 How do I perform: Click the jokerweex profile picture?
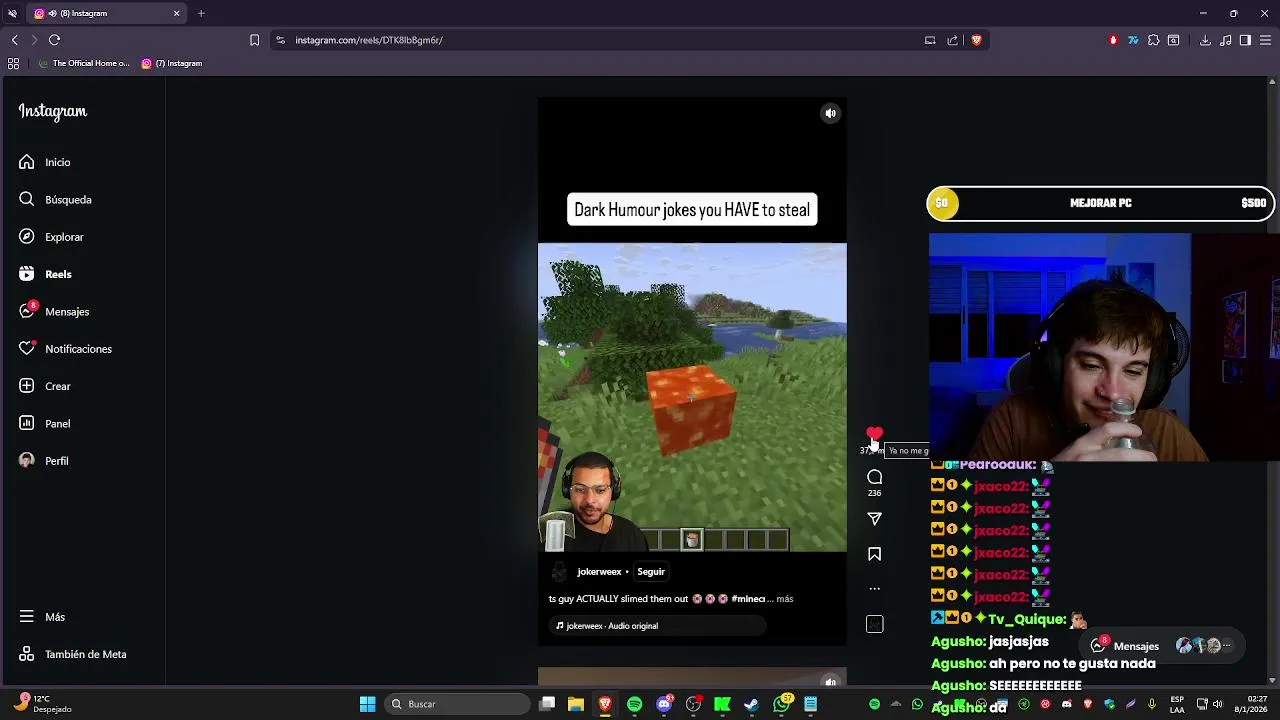click(x=559, y=572)
